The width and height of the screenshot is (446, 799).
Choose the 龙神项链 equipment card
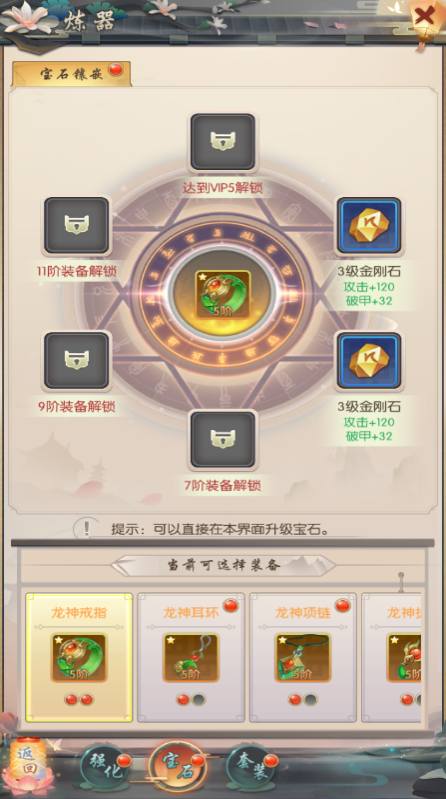303,657
